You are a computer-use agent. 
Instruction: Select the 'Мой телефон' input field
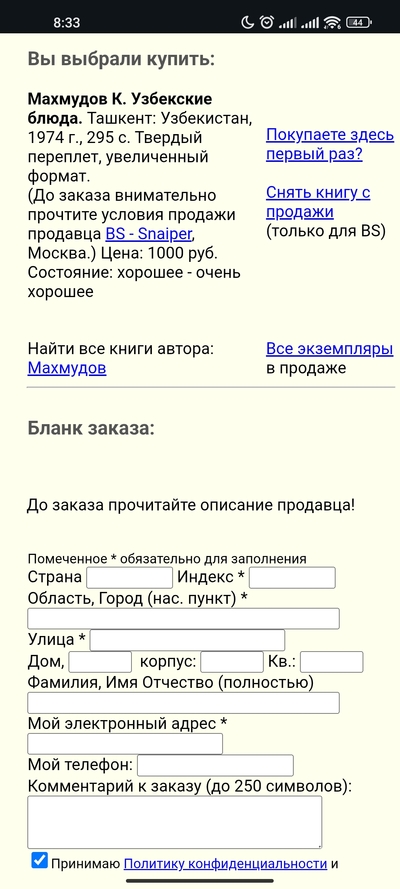tap(215, 765)
